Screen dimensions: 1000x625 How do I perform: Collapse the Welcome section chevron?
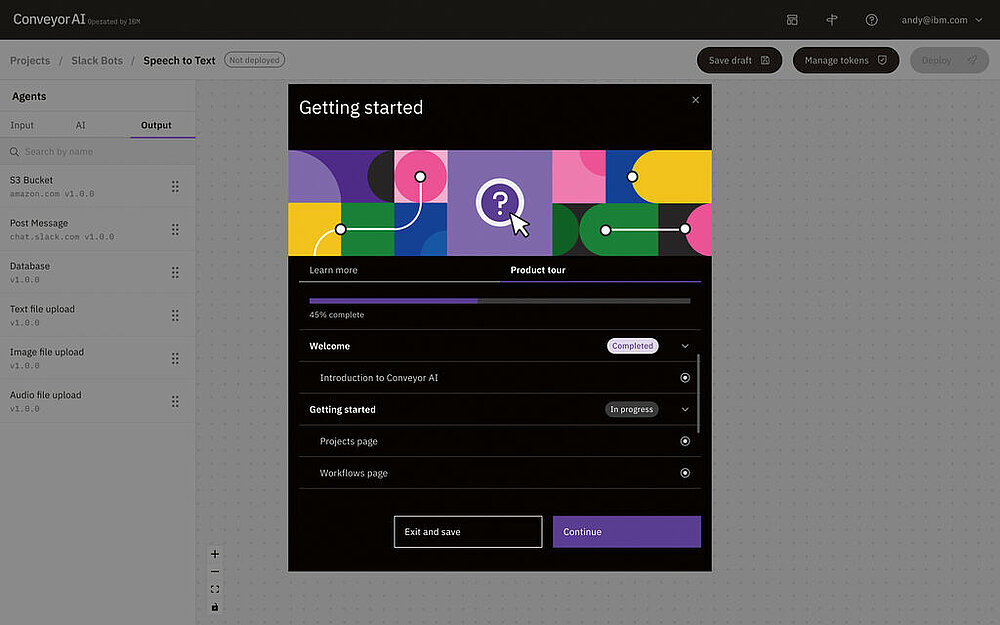(x=685, y=346)
